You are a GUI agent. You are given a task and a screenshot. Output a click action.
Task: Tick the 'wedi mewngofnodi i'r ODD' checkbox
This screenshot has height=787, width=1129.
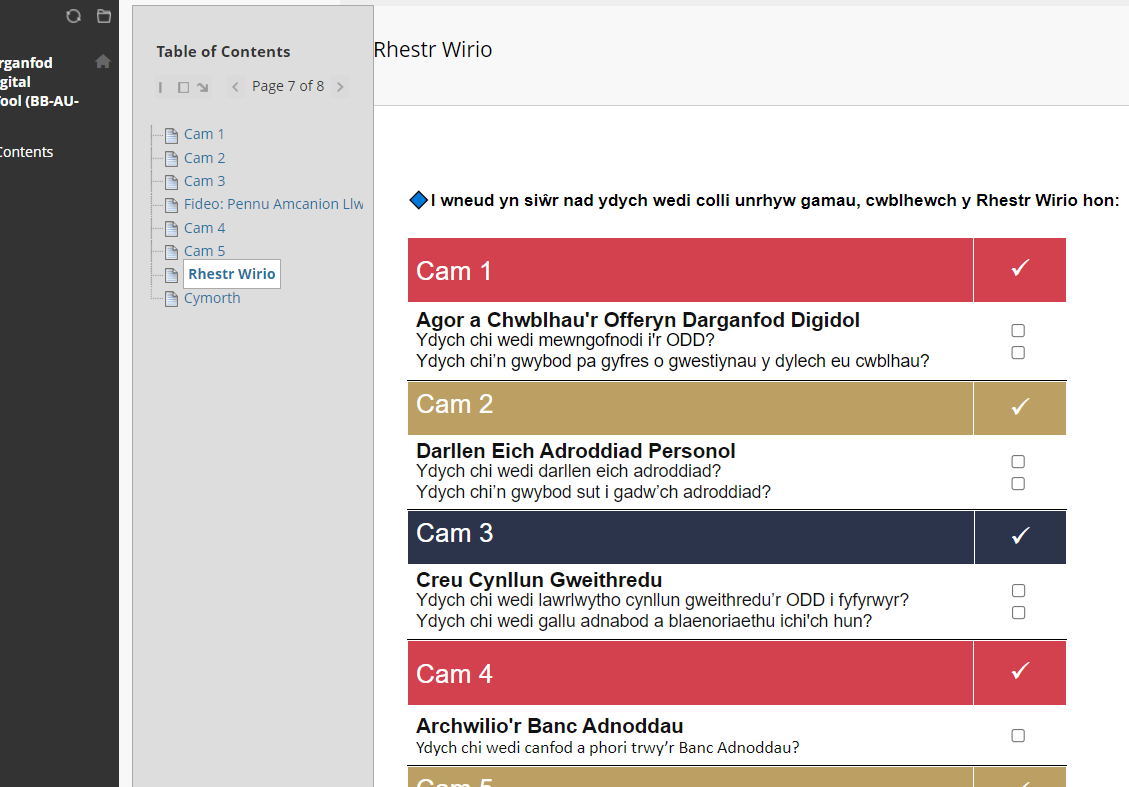(x=1018, y=330)
